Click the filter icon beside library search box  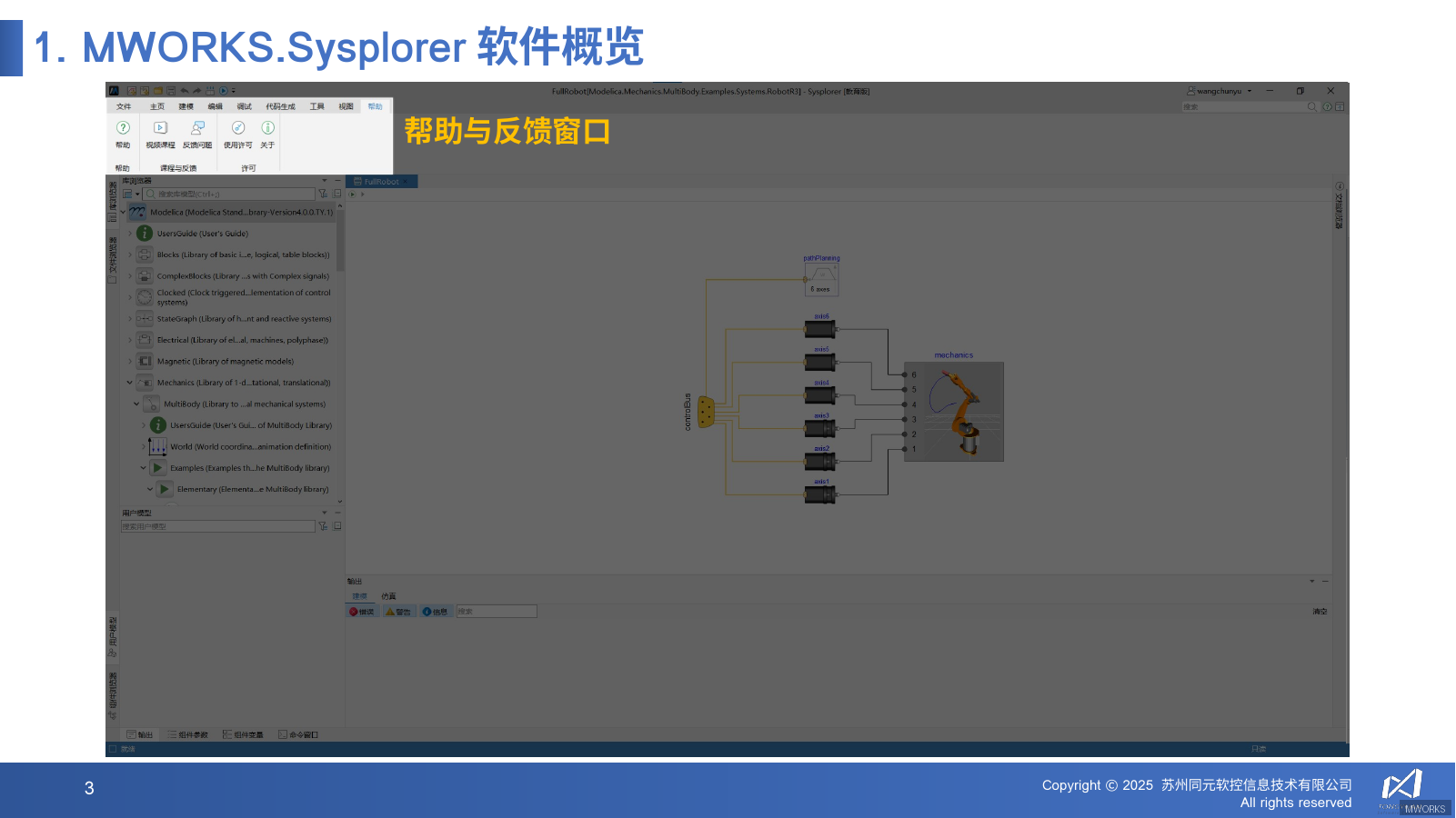tap(323, 193)
